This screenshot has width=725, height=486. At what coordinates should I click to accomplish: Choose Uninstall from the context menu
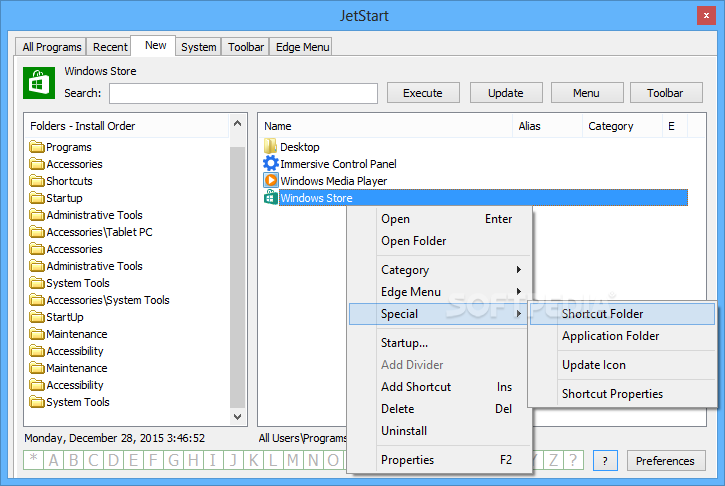(440, 431)
